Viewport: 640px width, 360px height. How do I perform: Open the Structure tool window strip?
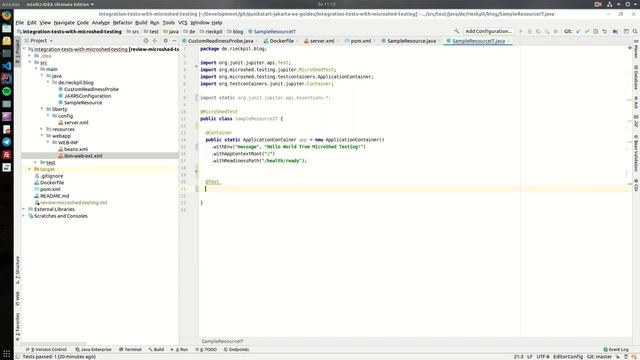(x=18, y=269)
